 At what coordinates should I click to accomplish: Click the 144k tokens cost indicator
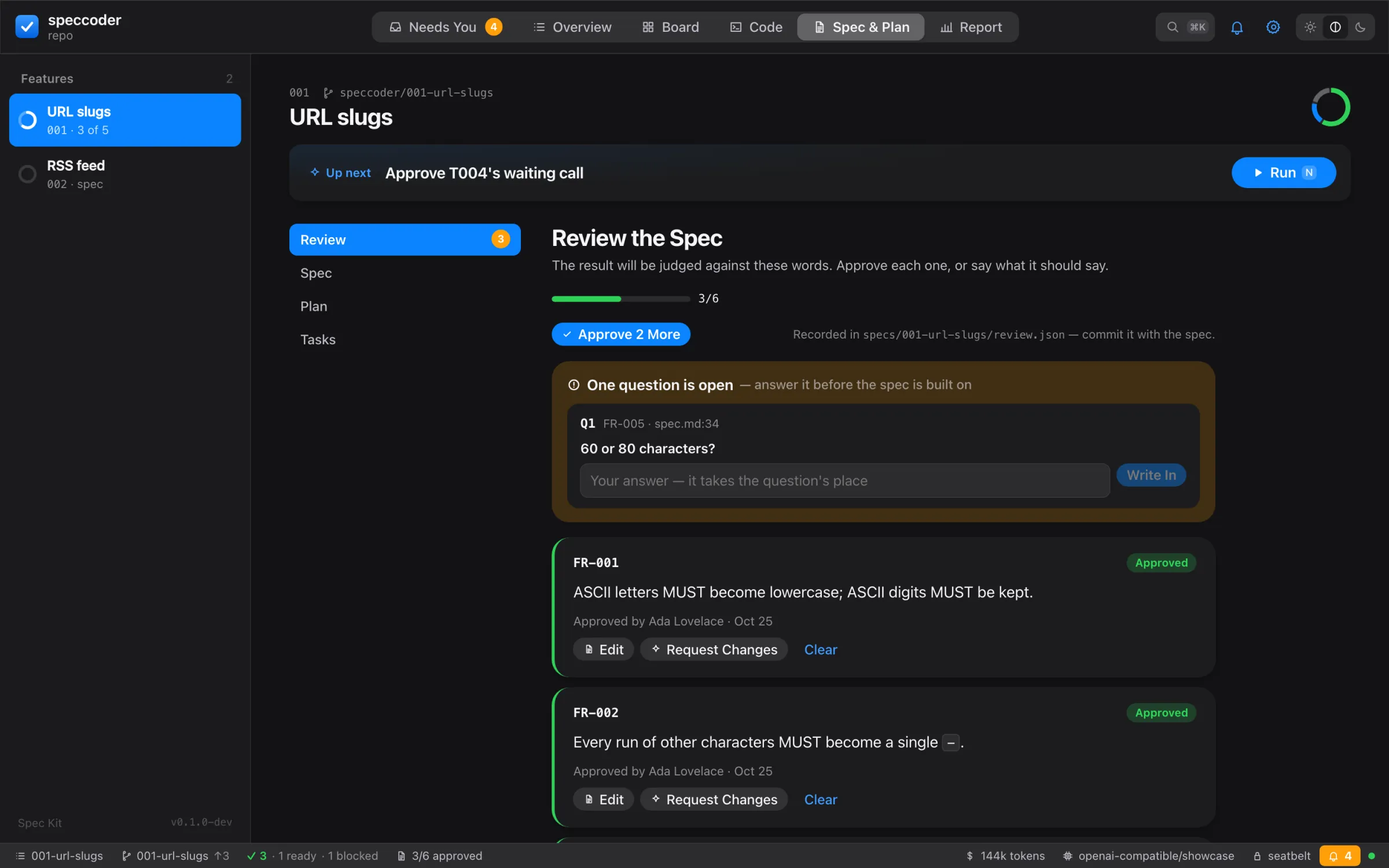click(1005, 856)
